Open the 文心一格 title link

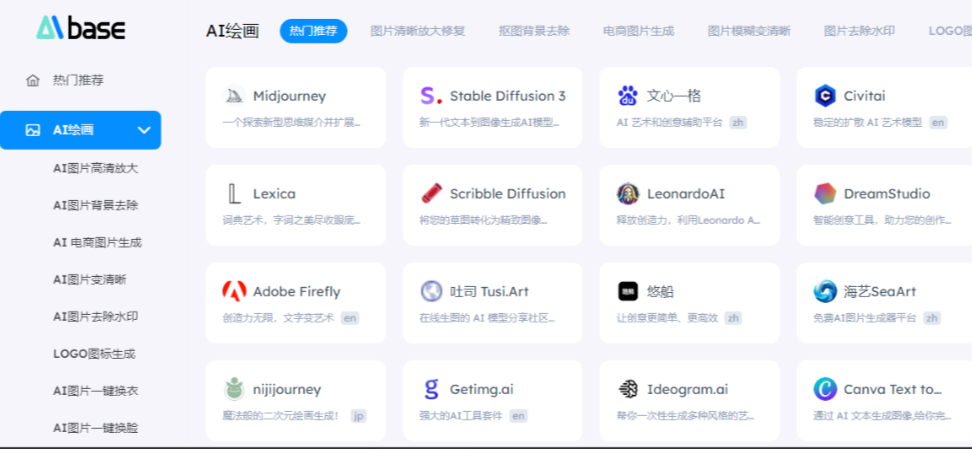(674, 96)
